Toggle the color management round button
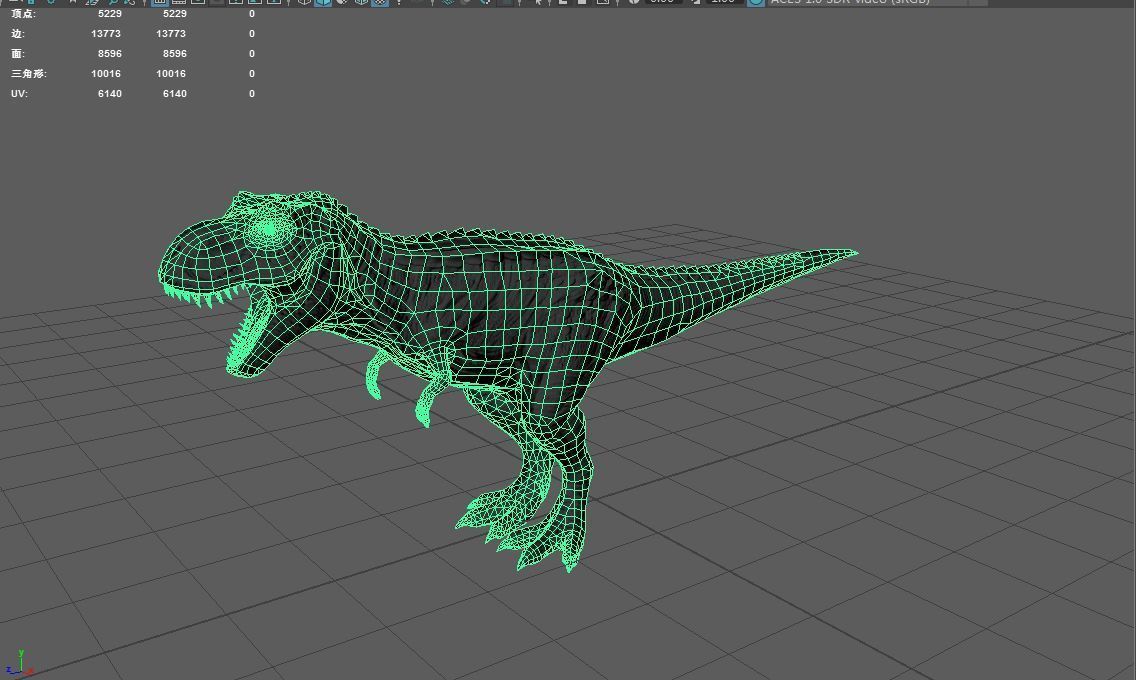The image size is (1136, 680). 756,2
